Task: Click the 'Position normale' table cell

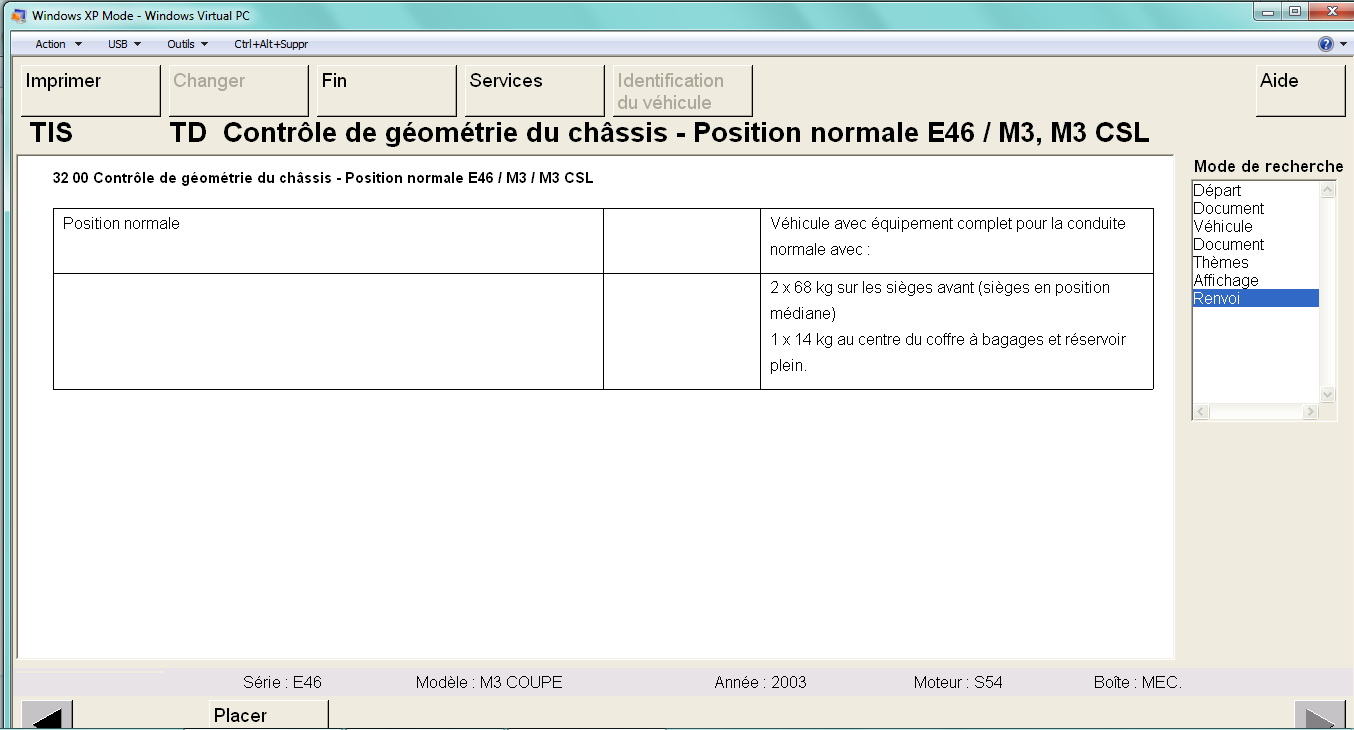Action: [x=328, y=241]
